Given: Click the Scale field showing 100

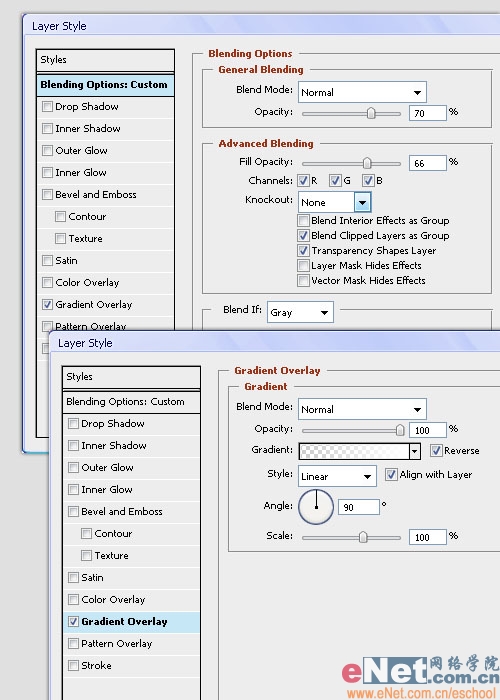Looking at the screenshot, I should [427, 537].
